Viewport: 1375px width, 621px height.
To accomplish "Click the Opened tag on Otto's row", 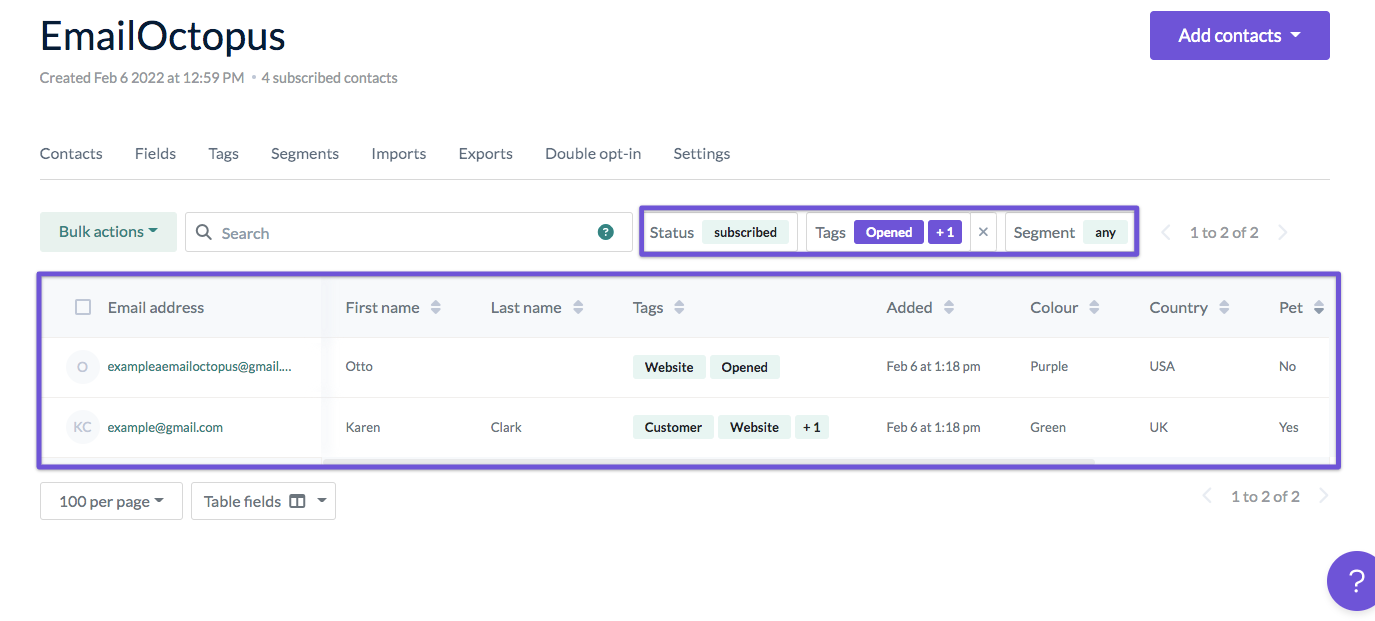I will (744, 367).
